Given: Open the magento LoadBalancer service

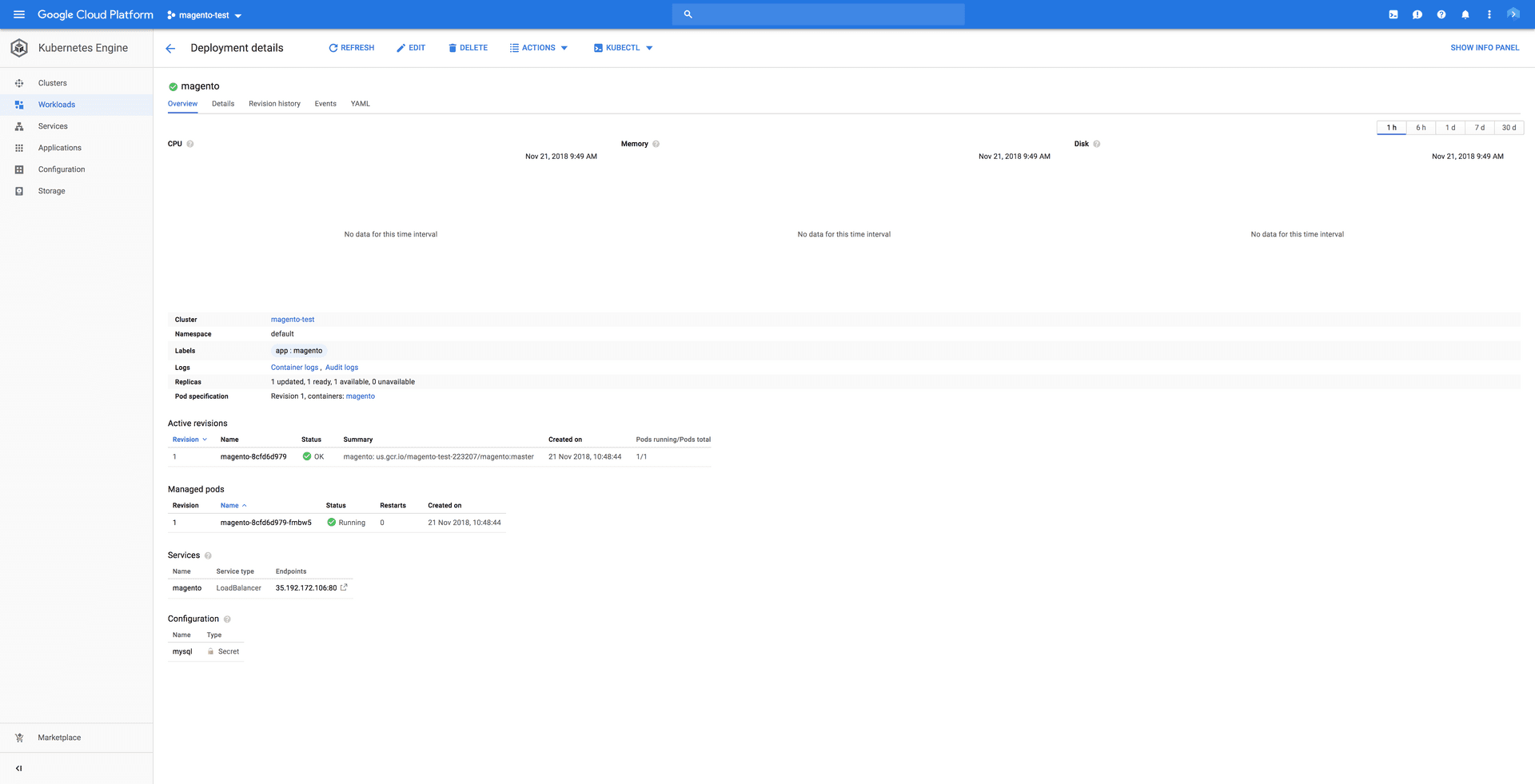Looking at the screenshot, I should [187, 588].
